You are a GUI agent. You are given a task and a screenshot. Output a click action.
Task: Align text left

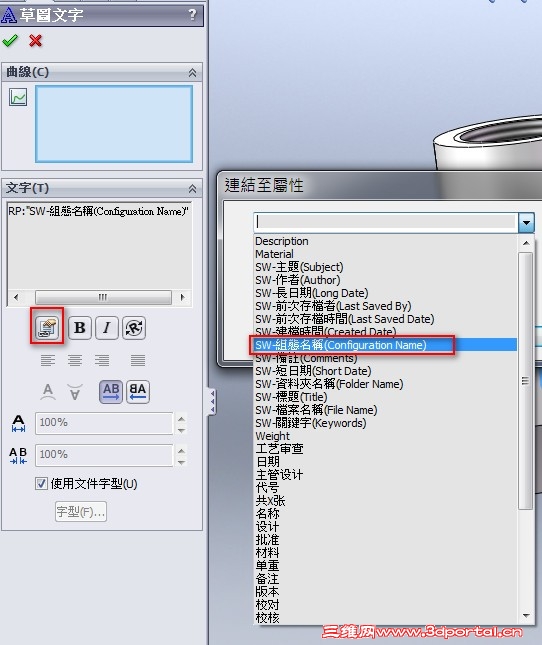coord(48,360)
